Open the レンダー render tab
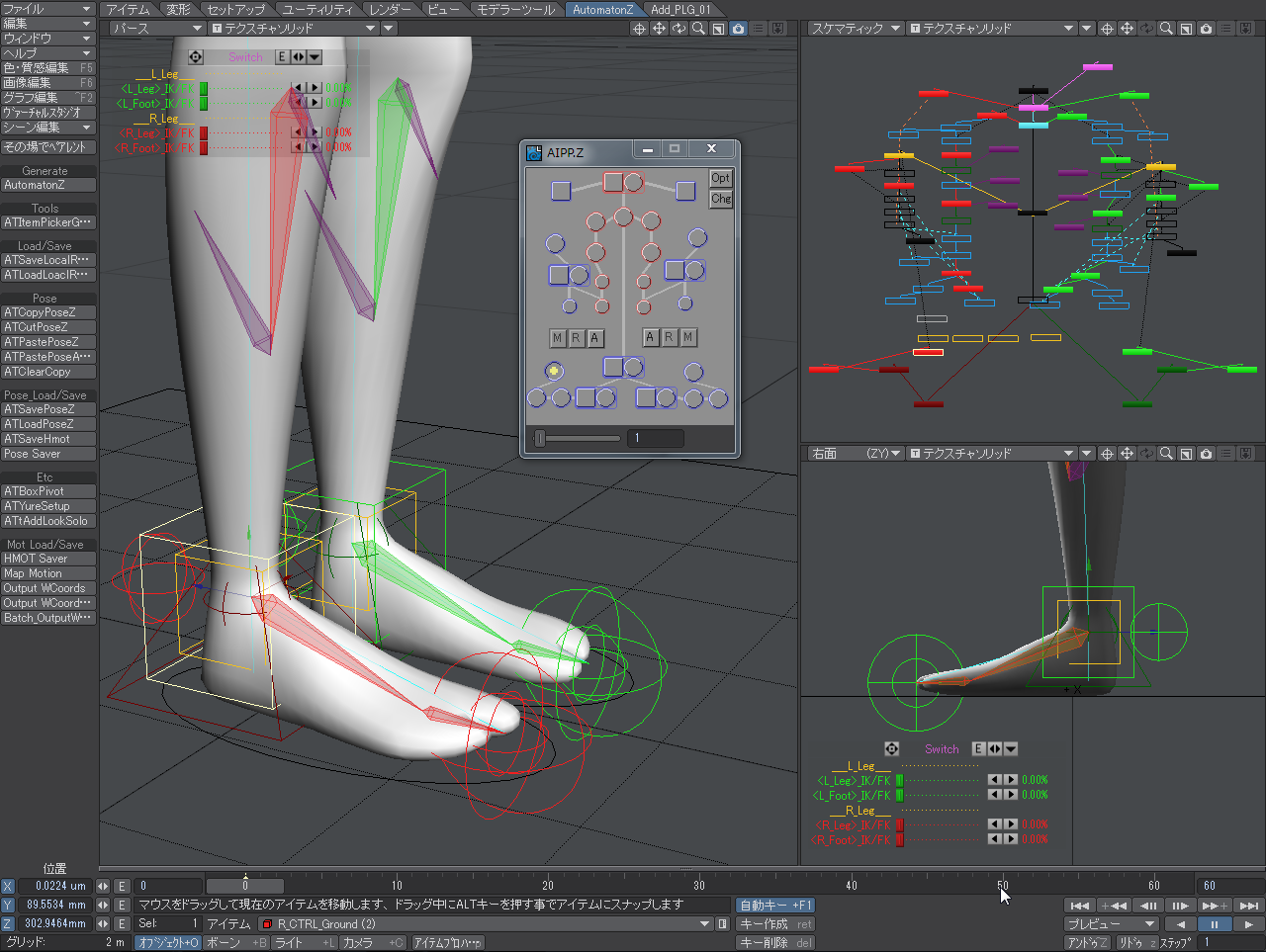Screen dimensions: 1266x952 tap(390, 9)
